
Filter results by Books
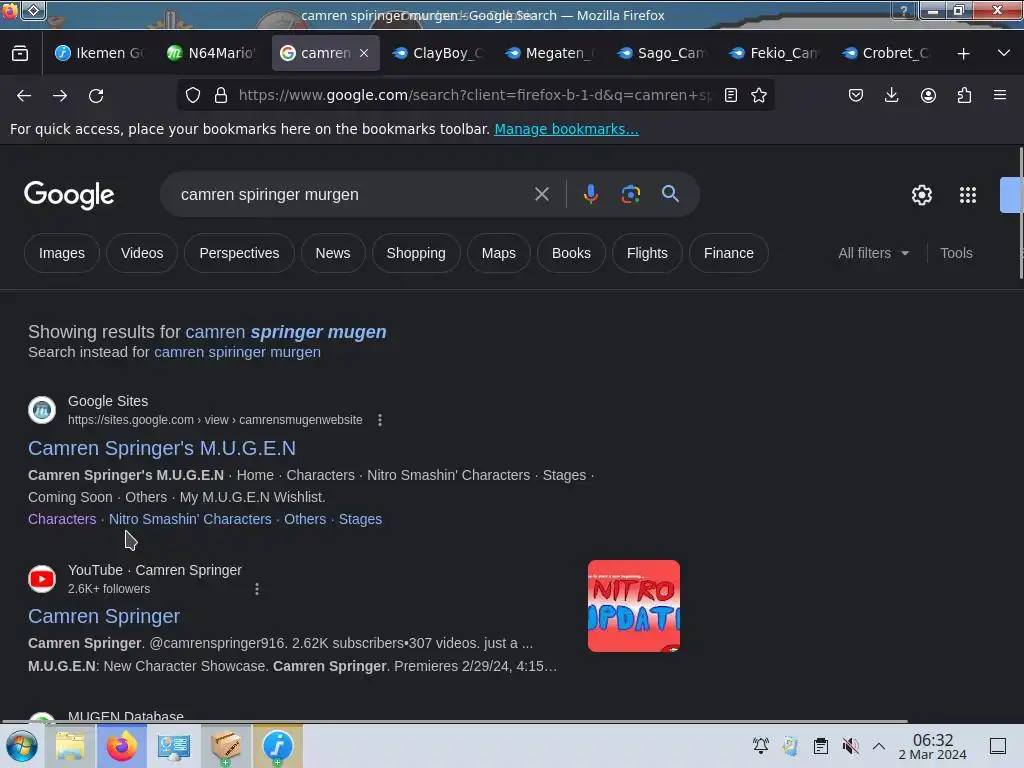click(x=571, y=253)
